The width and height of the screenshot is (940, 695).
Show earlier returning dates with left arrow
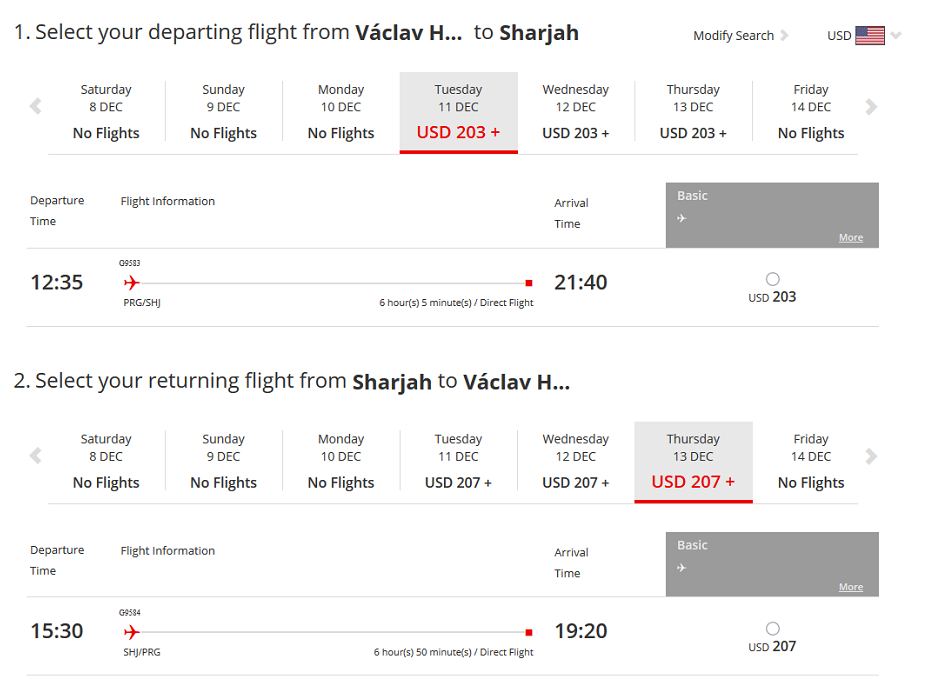(x=35, y=456)
